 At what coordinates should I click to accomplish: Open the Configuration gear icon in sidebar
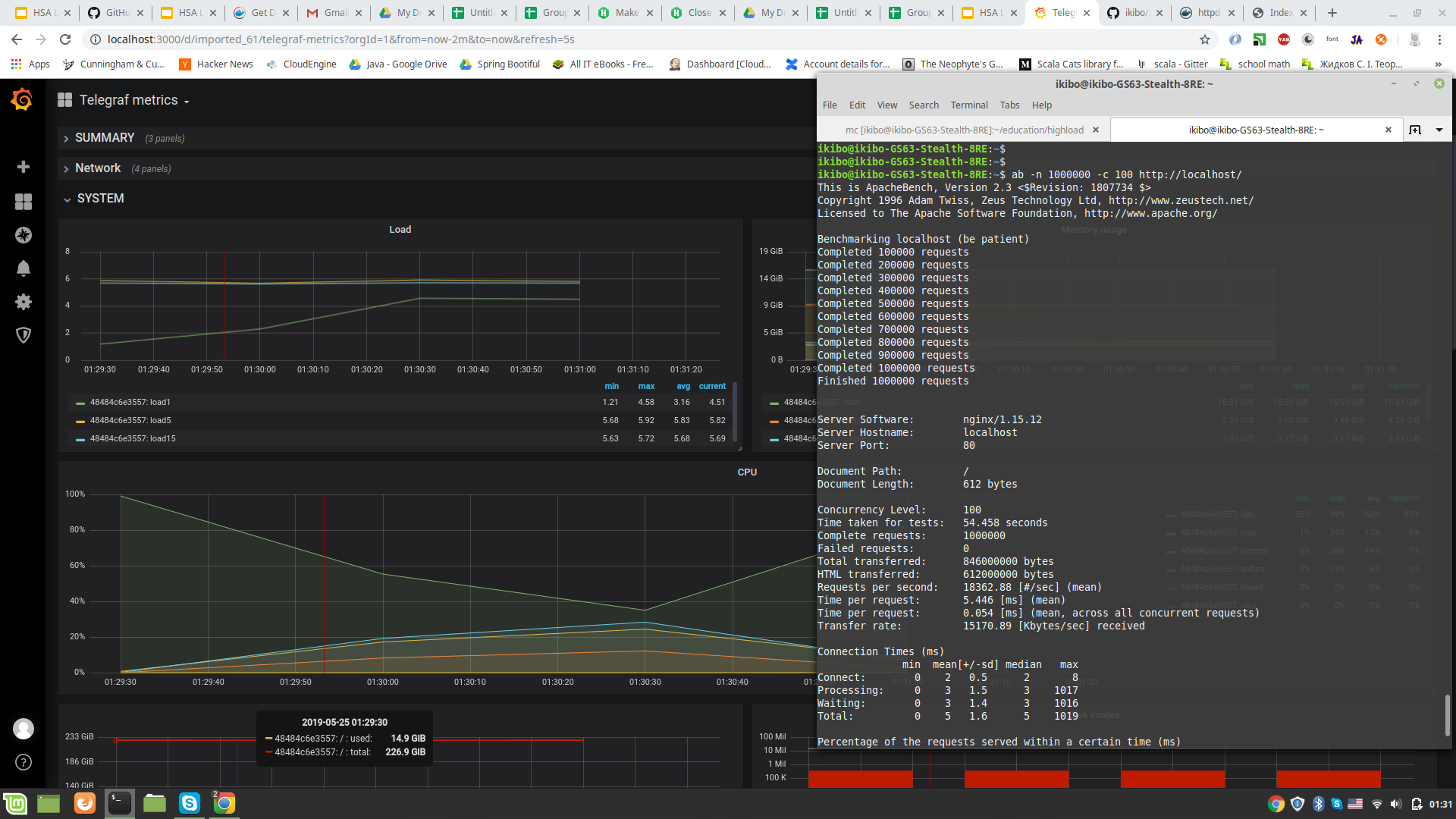pos(24,302)
